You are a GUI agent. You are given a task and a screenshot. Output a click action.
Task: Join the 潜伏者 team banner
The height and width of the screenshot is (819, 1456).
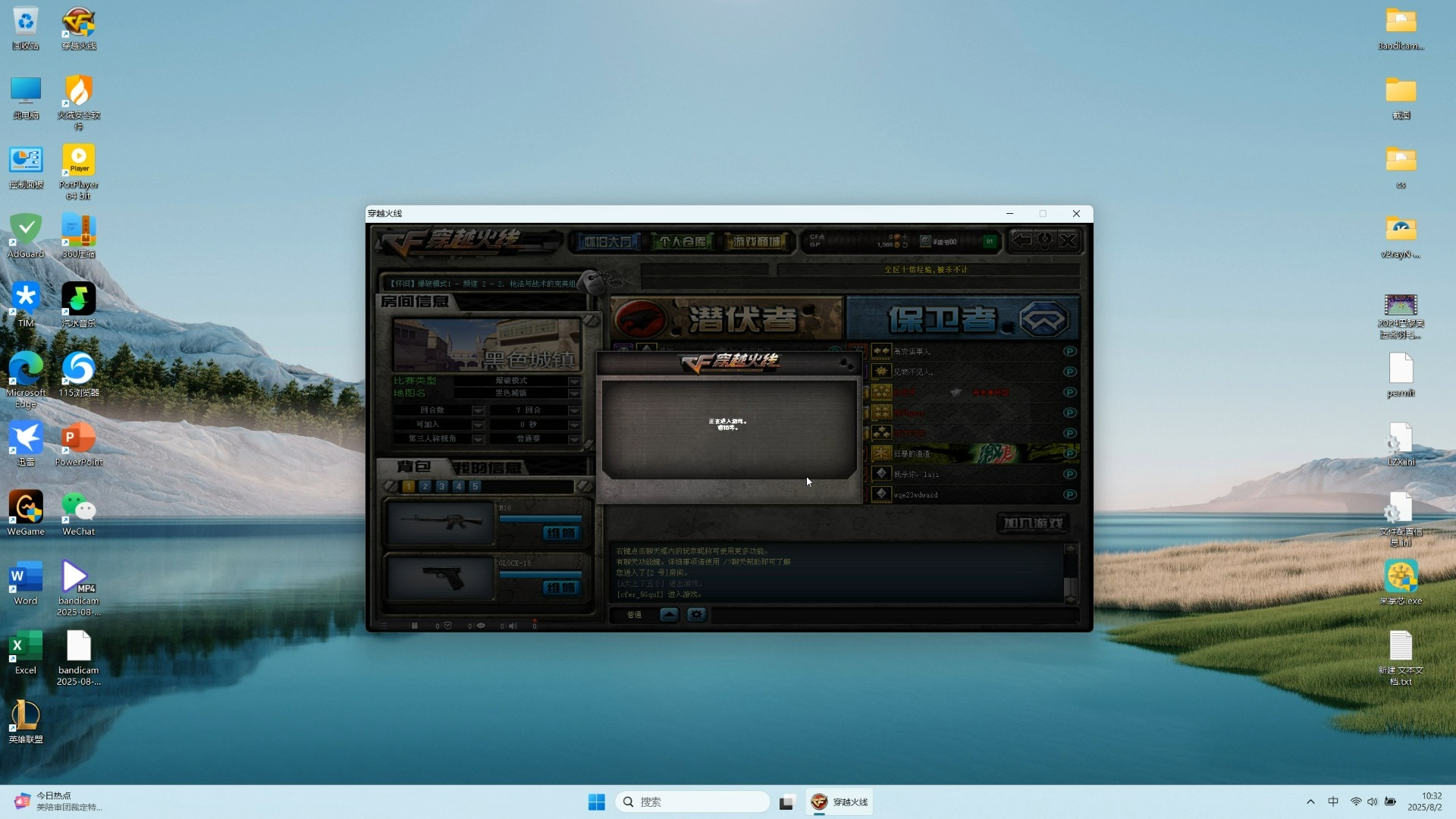pos(726,318)
